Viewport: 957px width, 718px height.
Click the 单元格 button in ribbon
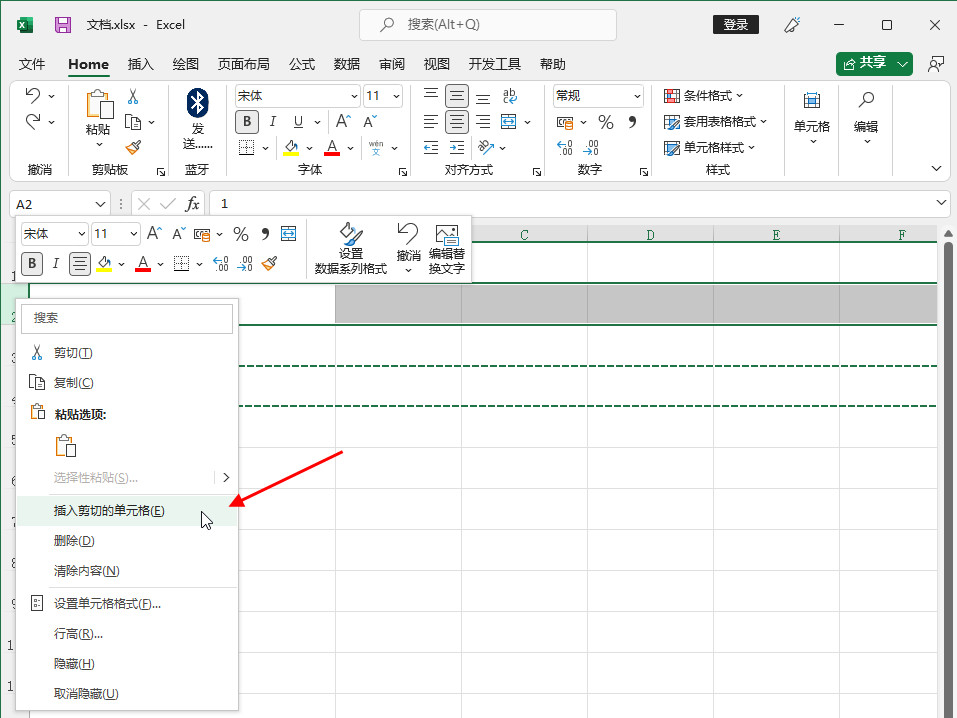[x=812, y=117]
